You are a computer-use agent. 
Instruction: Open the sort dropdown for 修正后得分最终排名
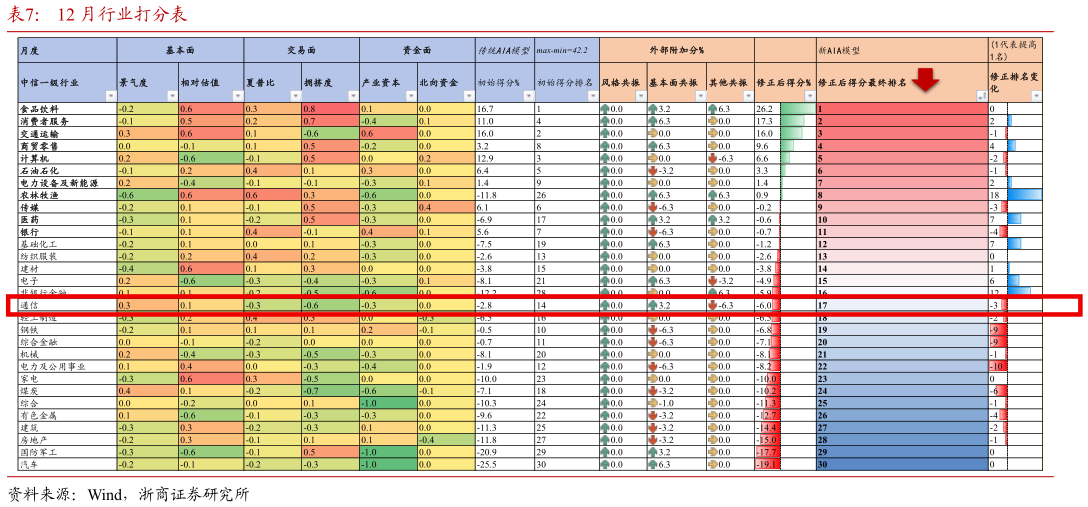coord(981,96)
